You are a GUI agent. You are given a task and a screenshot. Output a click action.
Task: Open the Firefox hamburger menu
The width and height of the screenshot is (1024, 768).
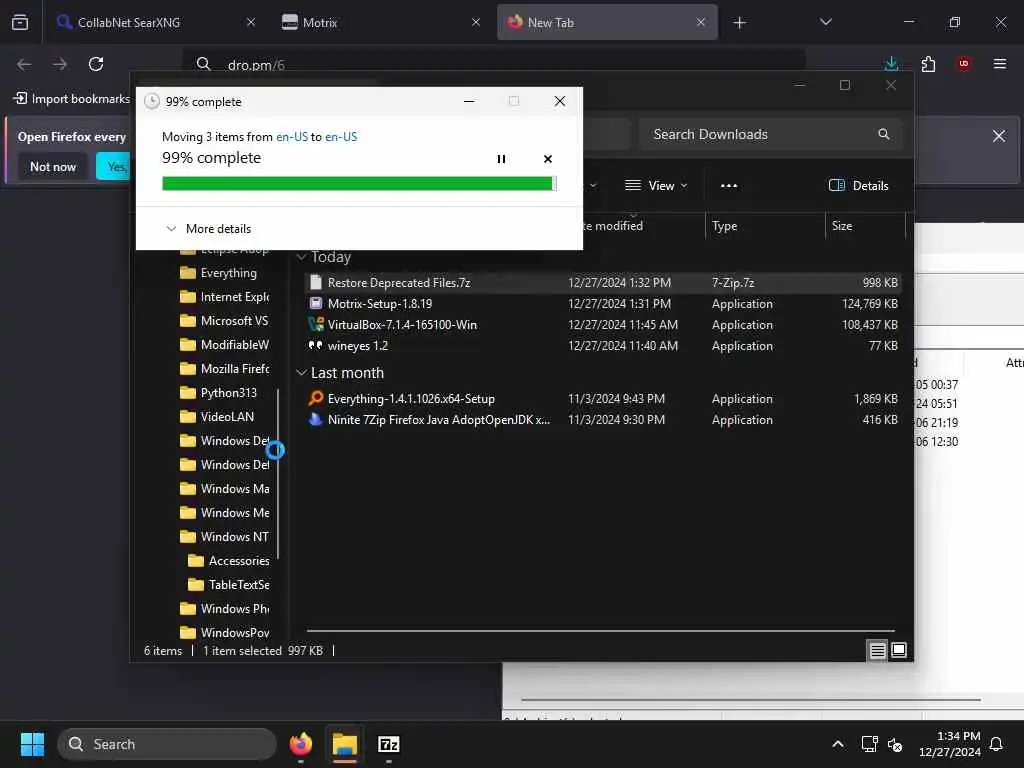[x=999, y=64]
